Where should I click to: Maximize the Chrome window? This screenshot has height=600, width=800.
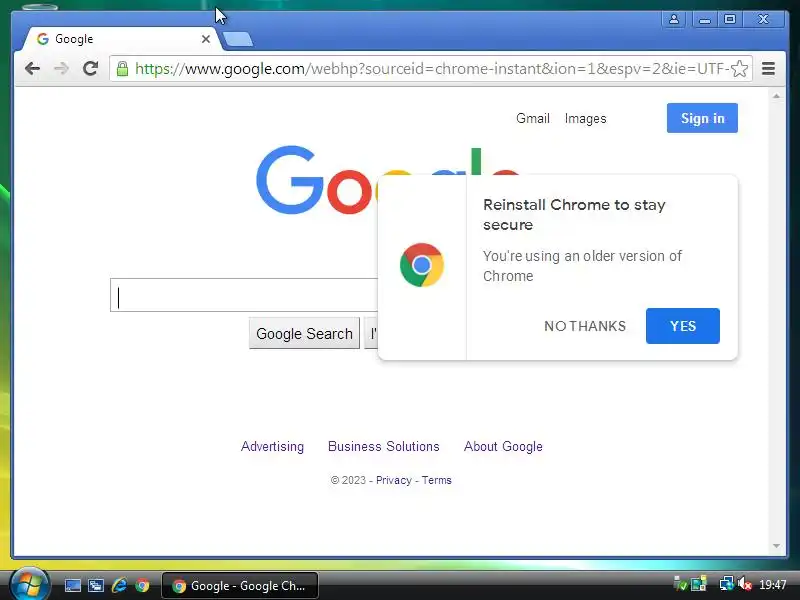pyautogui.click(x=730, y=19)
